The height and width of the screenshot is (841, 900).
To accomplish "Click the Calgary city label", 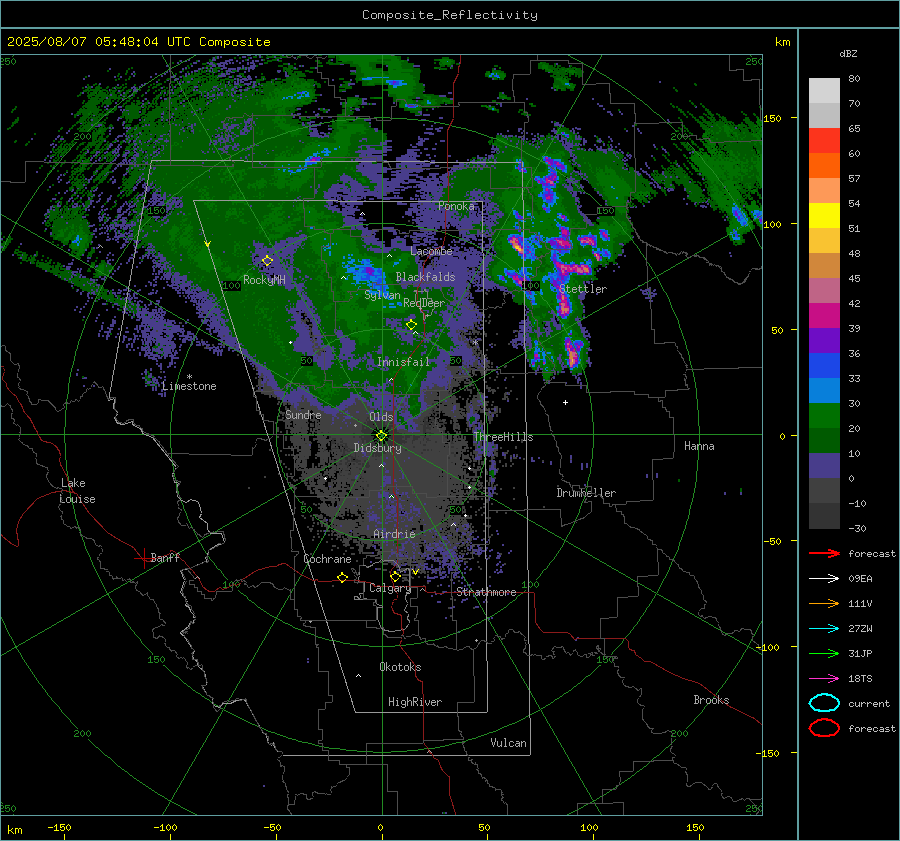I will coord(390,588).
